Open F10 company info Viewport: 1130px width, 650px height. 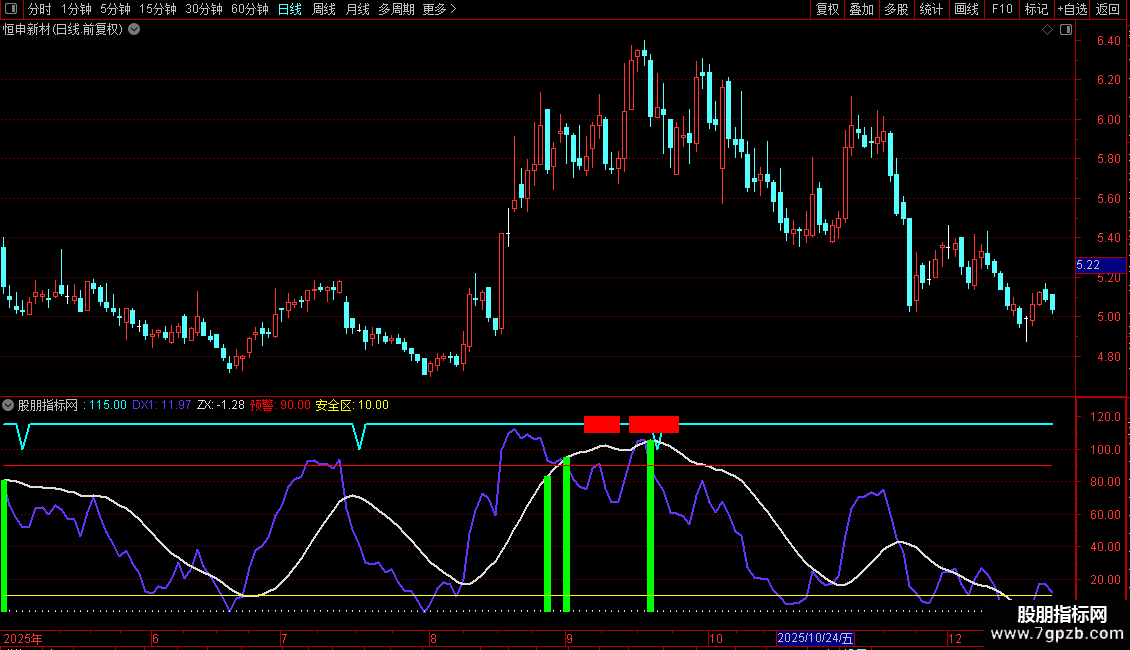tap(1002, 9)
